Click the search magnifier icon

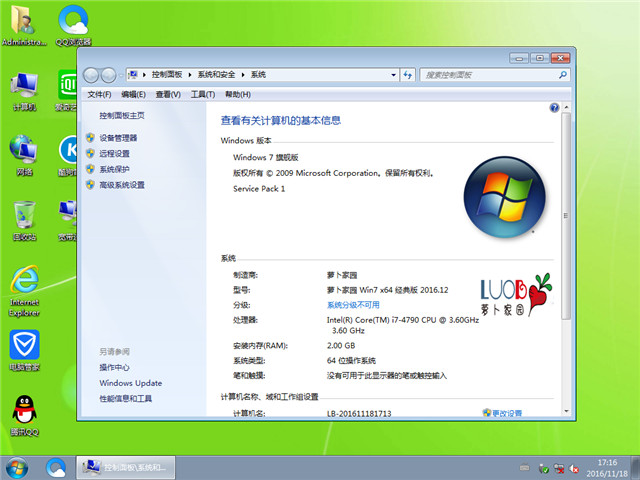click(x=563, y=75)
